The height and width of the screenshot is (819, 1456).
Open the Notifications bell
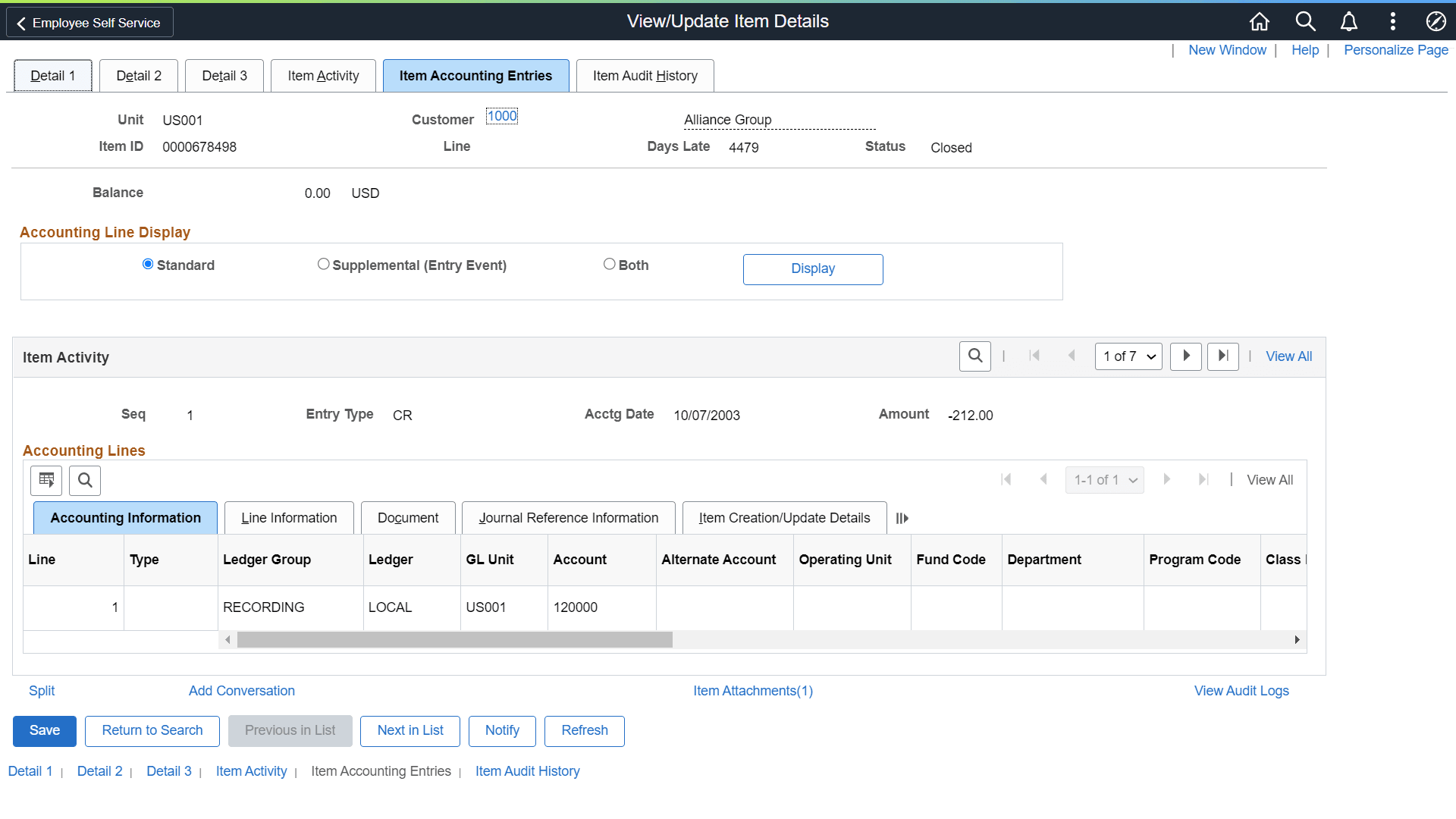(x=1349, y=21)
